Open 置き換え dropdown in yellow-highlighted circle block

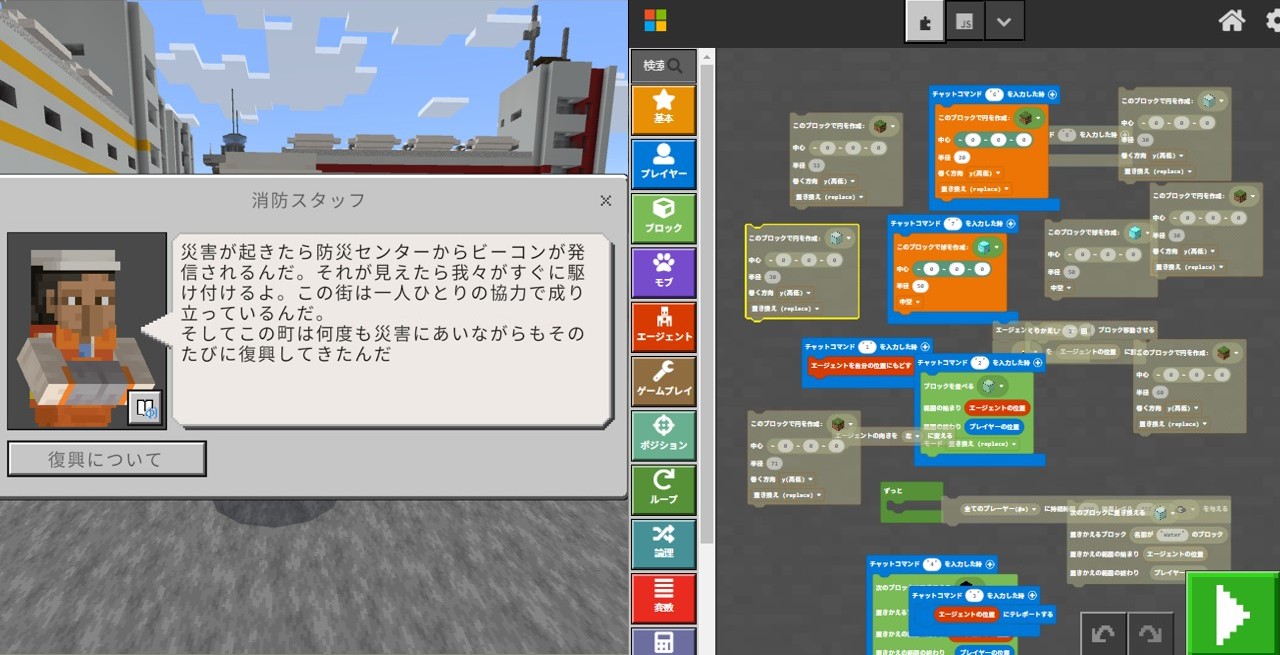(785, 309)
